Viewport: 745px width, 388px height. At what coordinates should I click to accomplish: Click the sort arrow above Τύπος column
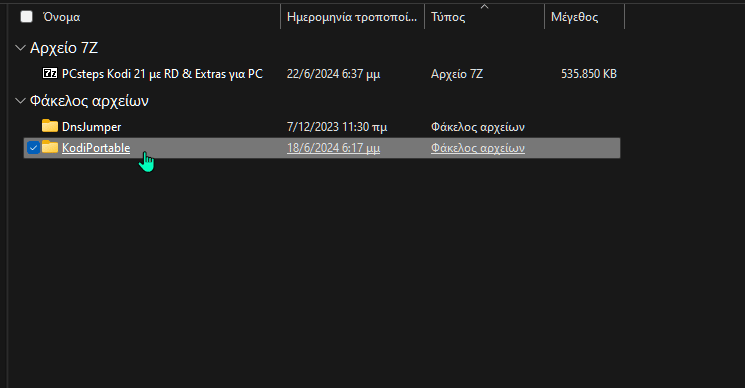[484, 6]
